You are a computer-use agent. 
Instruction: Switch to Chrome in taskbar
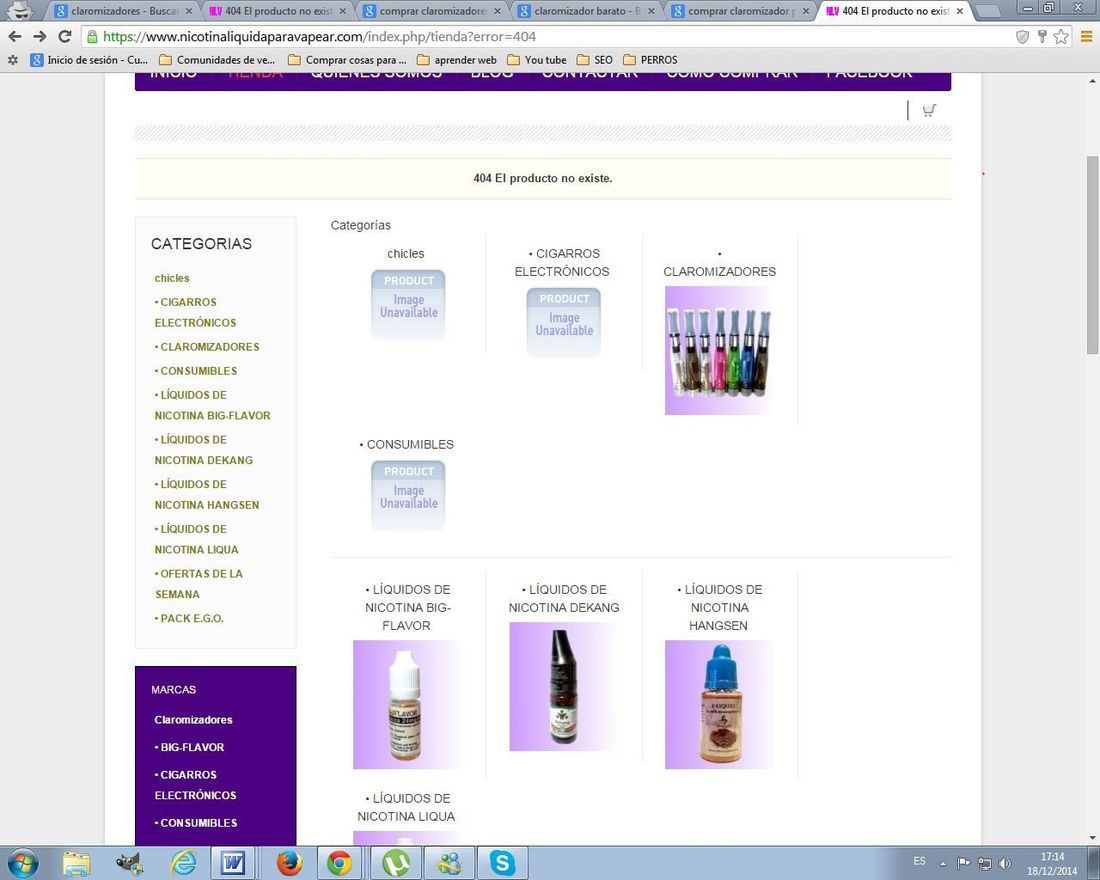pos(340,863)
